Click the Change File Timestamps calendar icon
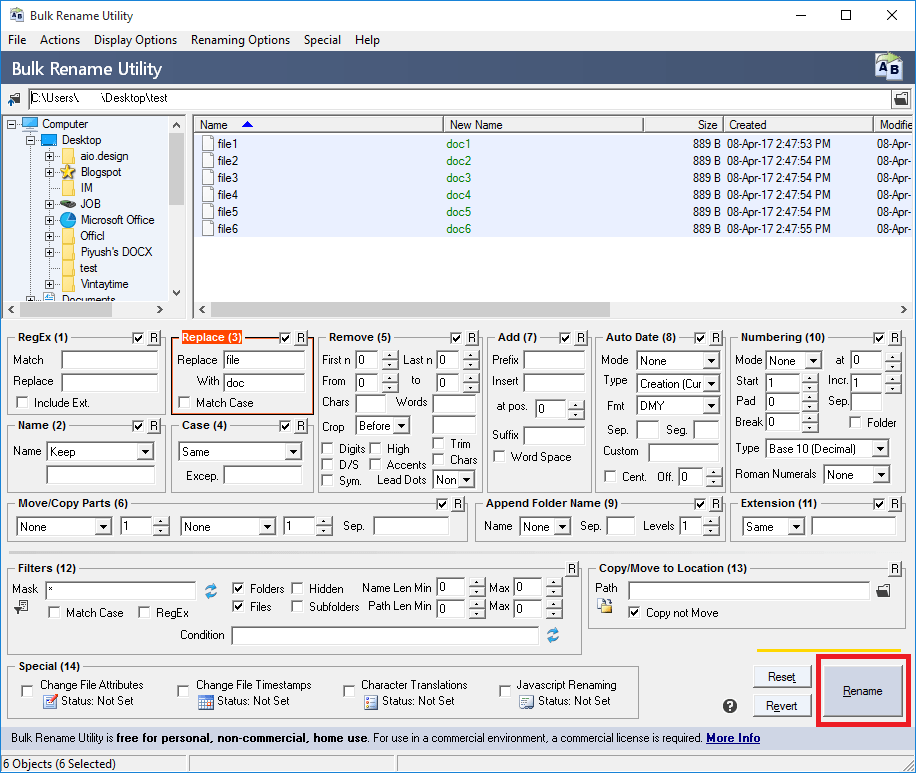This screenshot has height=773, width=916. click(x=206, y=701)
